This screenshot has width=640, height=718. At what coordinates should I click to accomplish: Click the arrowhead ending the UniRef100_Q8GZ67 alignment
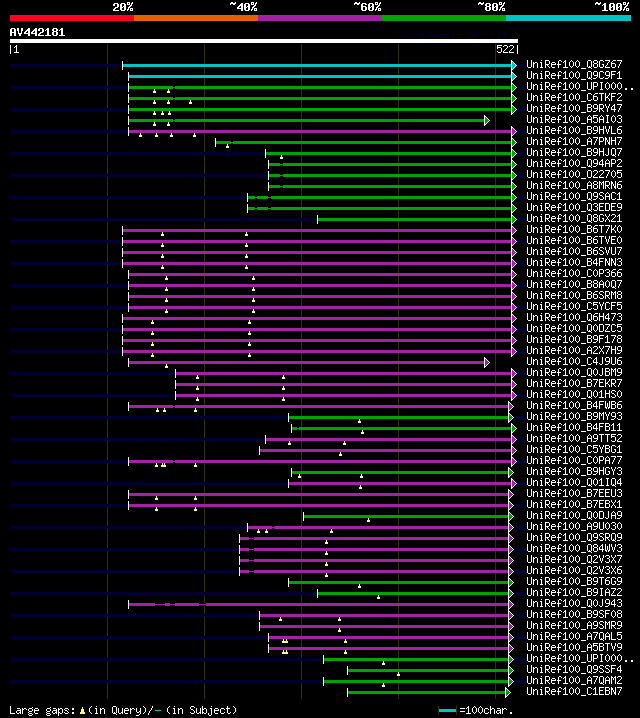(514, 65)
